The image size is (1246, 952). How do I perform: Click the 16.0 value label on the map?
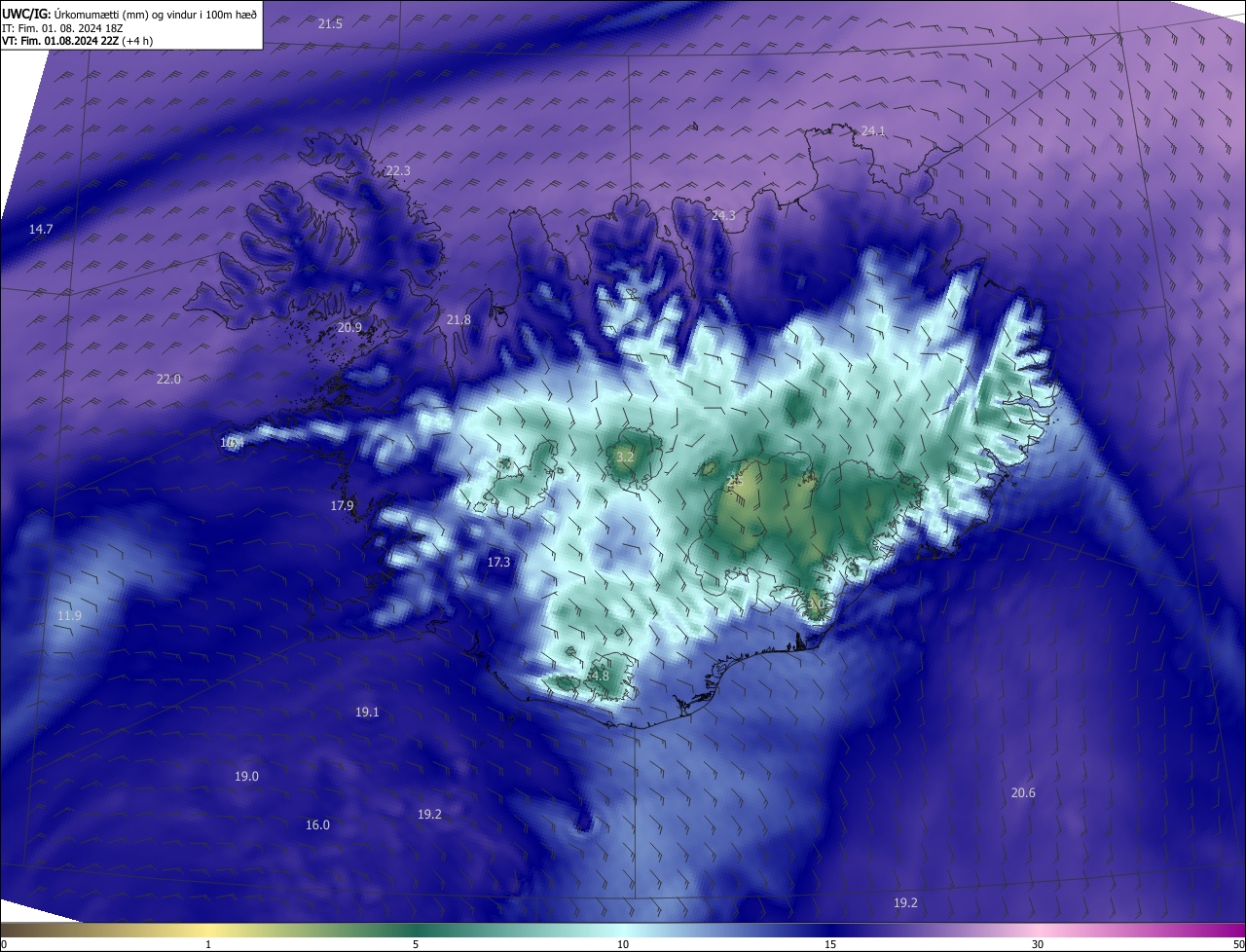pos(317,824)
